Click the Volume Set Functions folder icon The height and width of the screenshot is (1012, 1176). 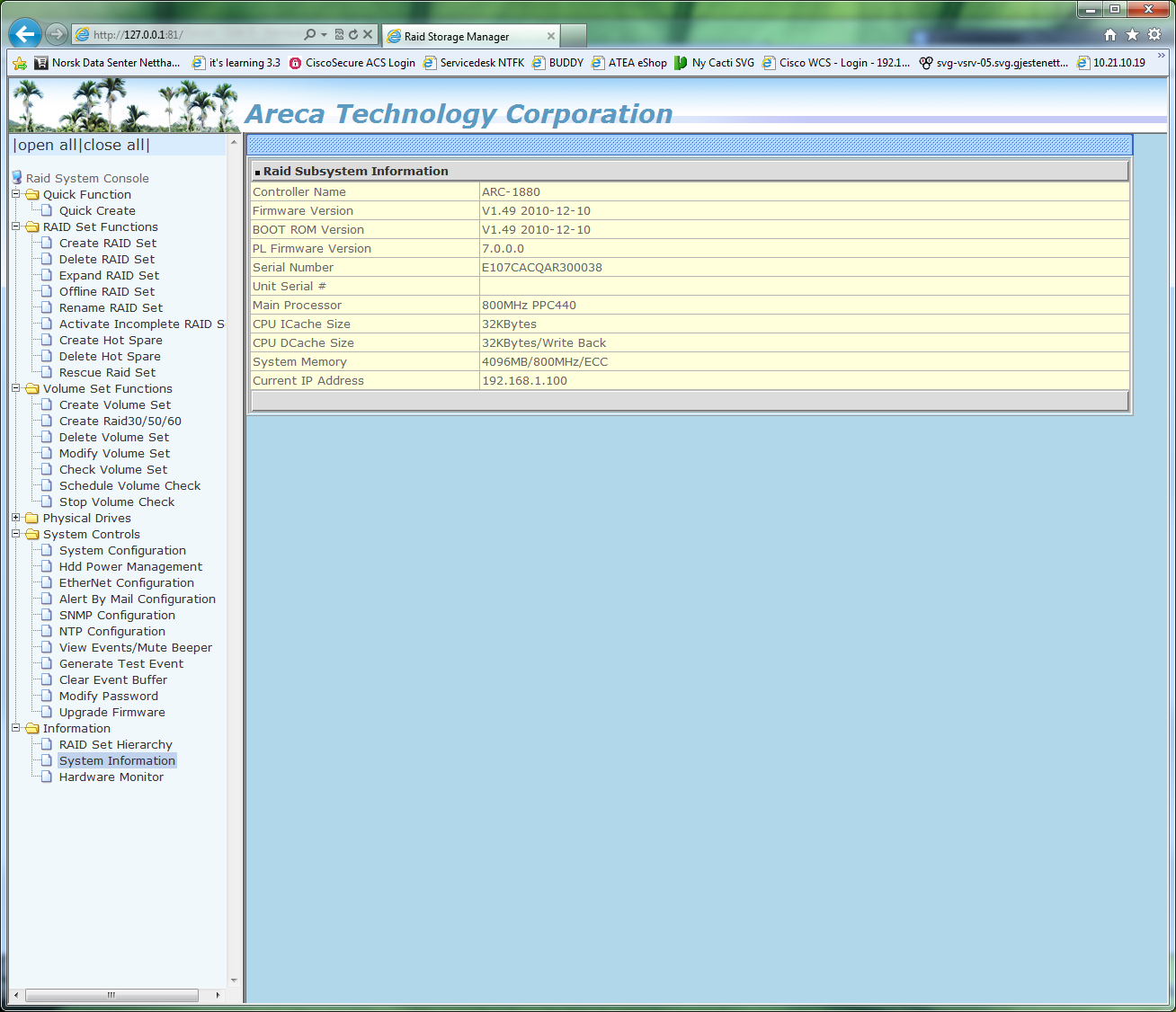pos(32,388)
